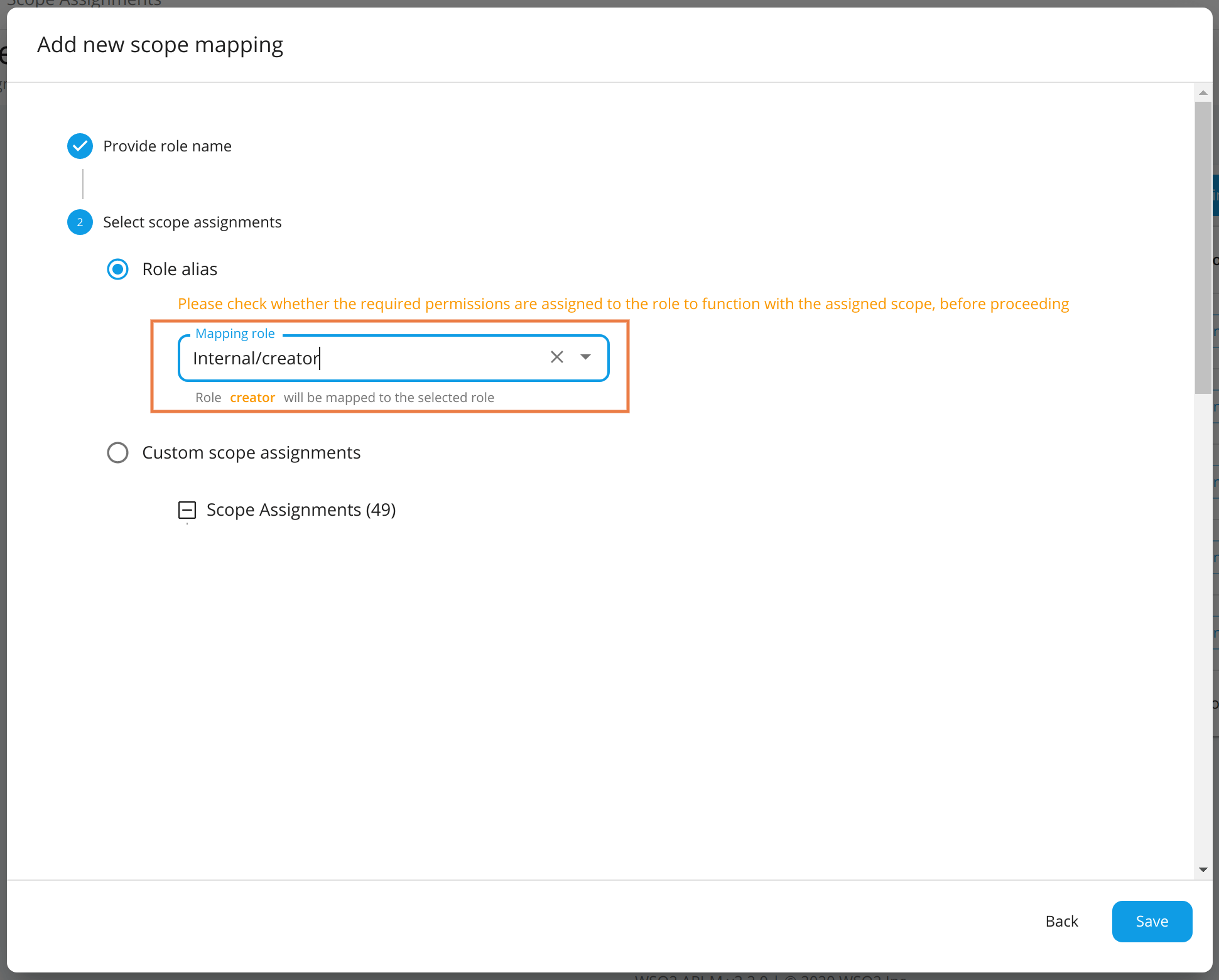This screenshot has width=1219, height=980.
Task: Expand the Mapping role suggestions list
Action: coord(585,357)
